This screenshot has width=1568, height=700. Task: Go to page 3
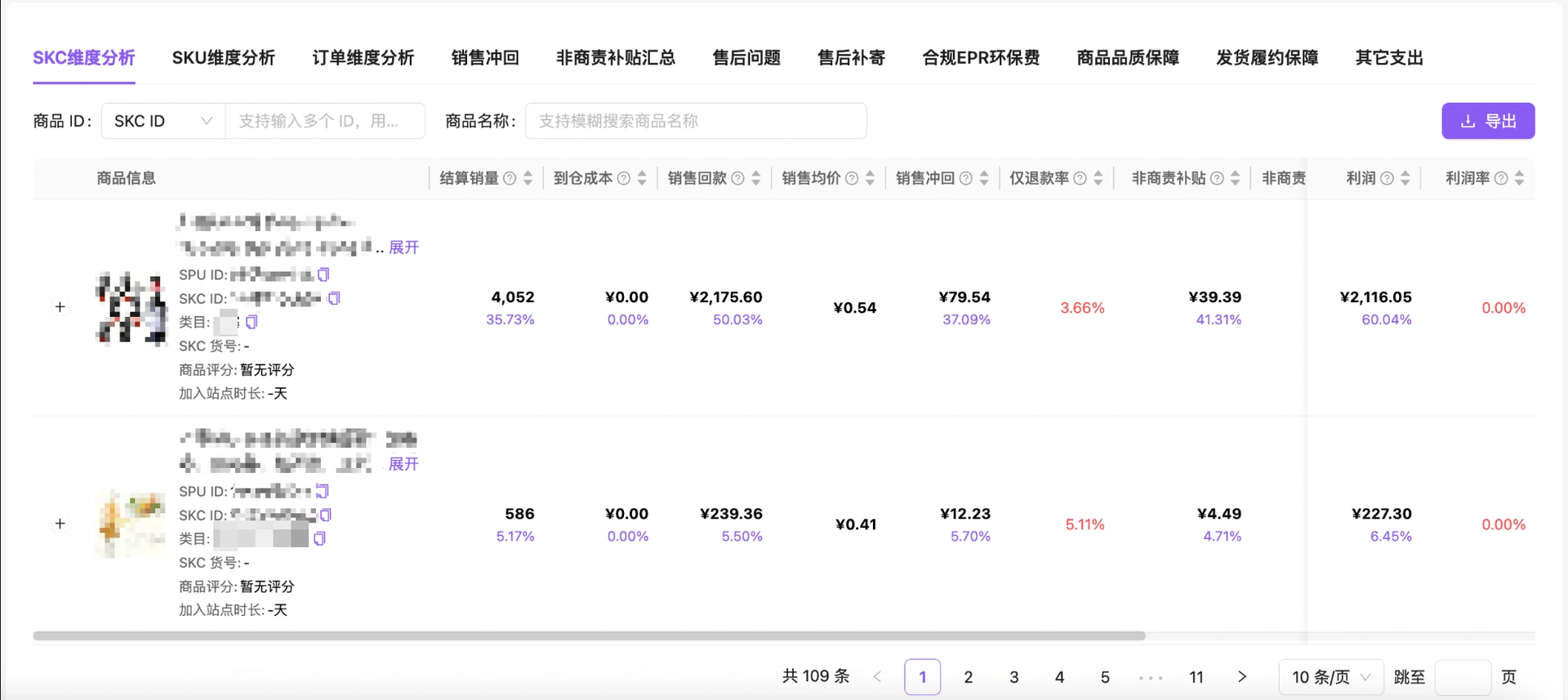point(1014,676)
